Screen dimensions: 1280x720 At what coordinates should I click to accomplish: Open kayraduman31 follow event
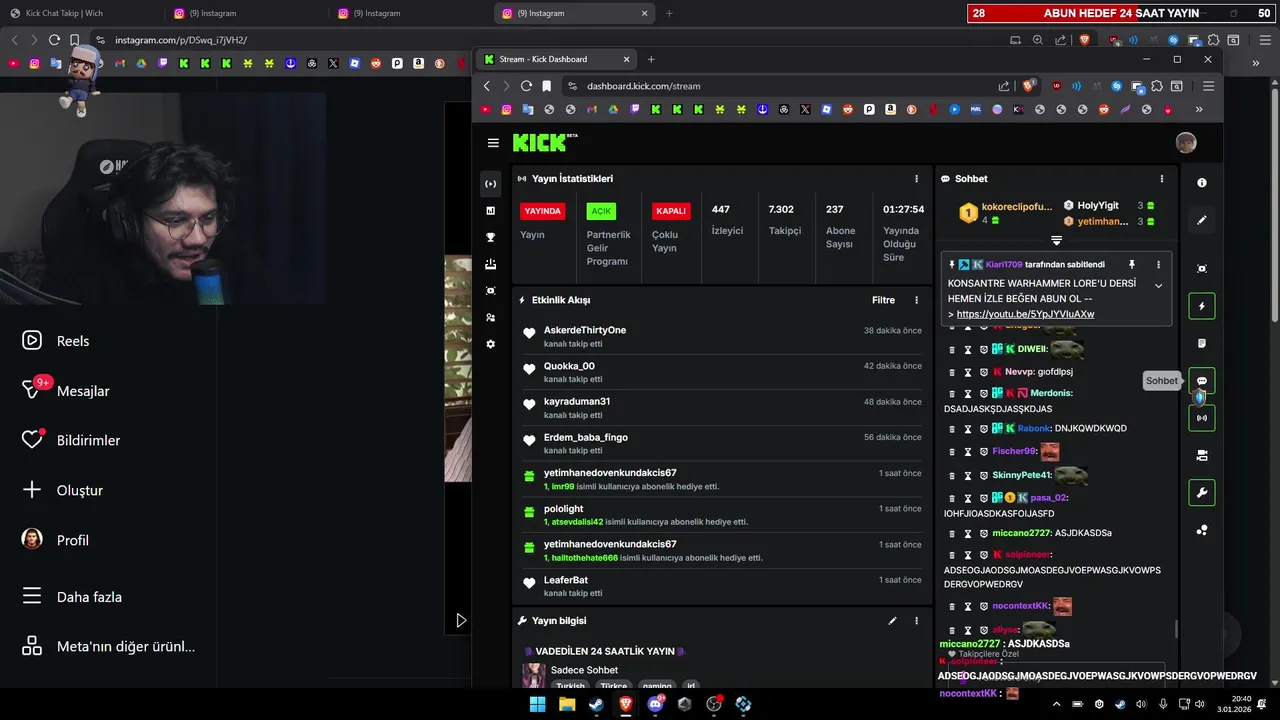point(720,408)
